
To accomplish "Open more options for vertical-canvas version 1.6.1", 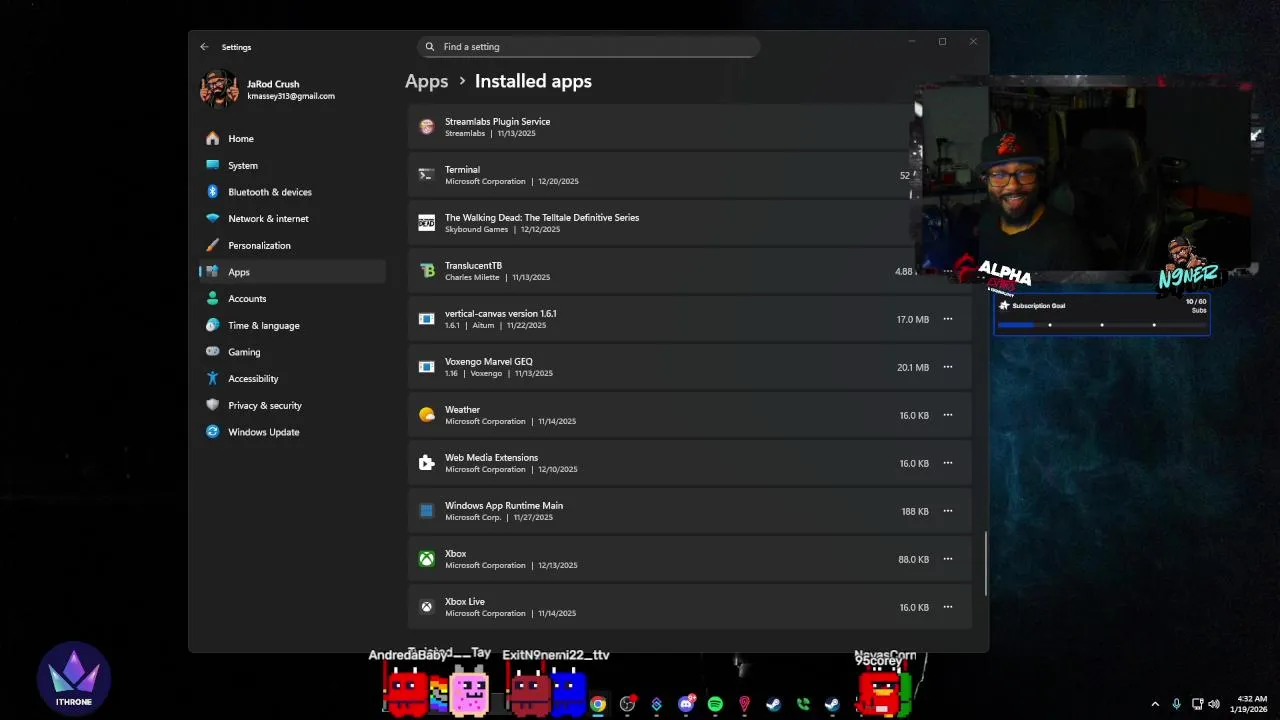I will (948, 319).
